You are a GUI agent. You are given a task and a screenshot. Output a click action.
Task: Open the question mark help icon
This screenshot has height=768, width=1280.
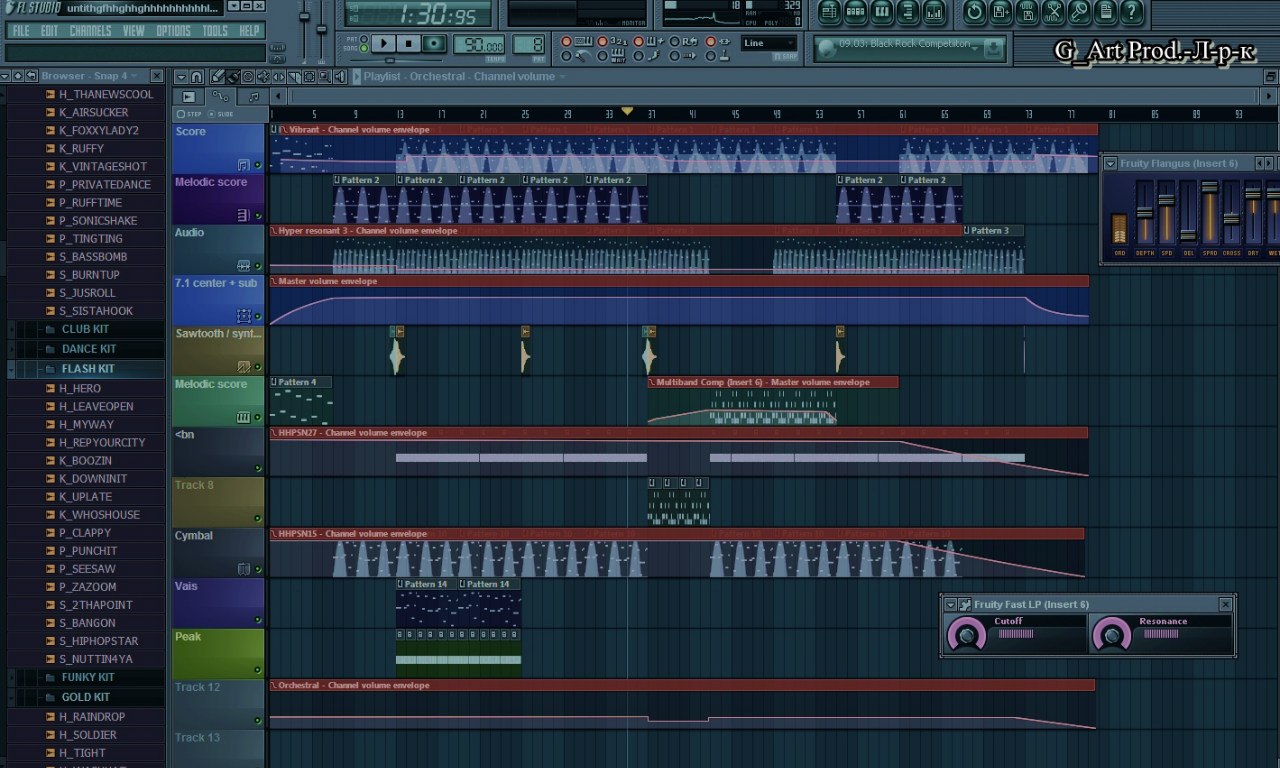(x=1131, y=12)
